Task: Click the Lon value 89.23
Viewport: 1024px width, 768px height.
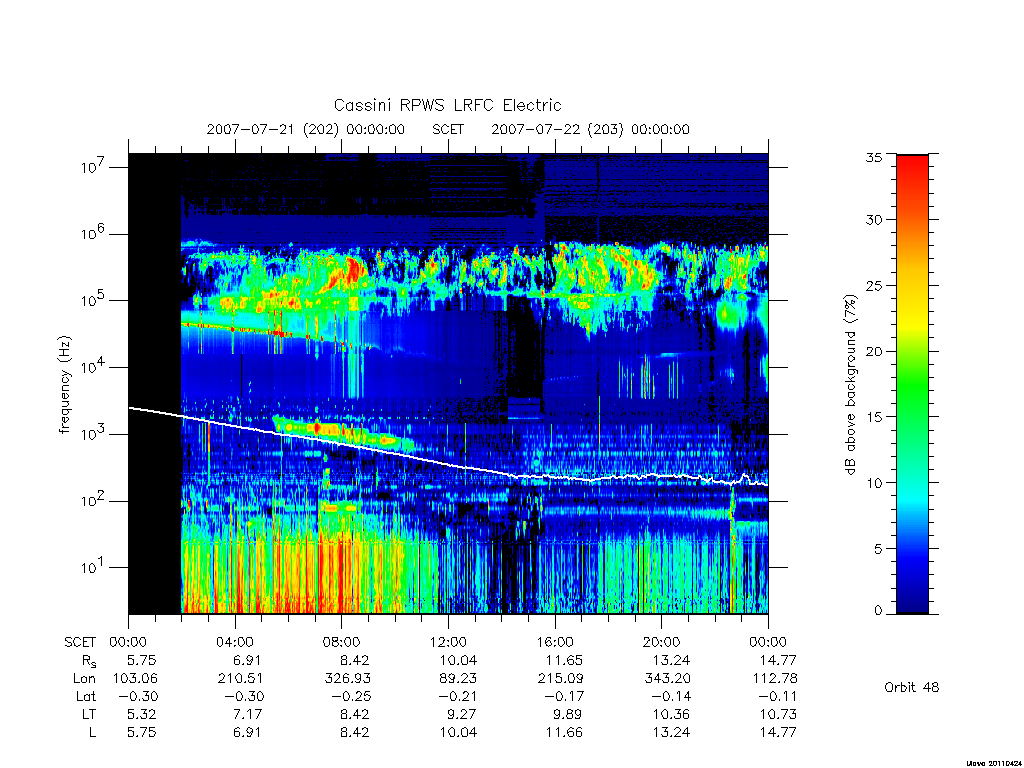Action: coord(458,679)
